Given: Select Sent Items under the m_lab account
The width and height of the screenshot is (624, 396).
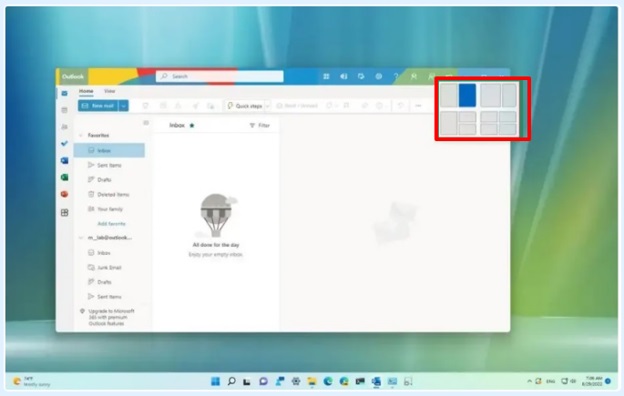Looking at the screenshot, I should [x=109, y=297].
